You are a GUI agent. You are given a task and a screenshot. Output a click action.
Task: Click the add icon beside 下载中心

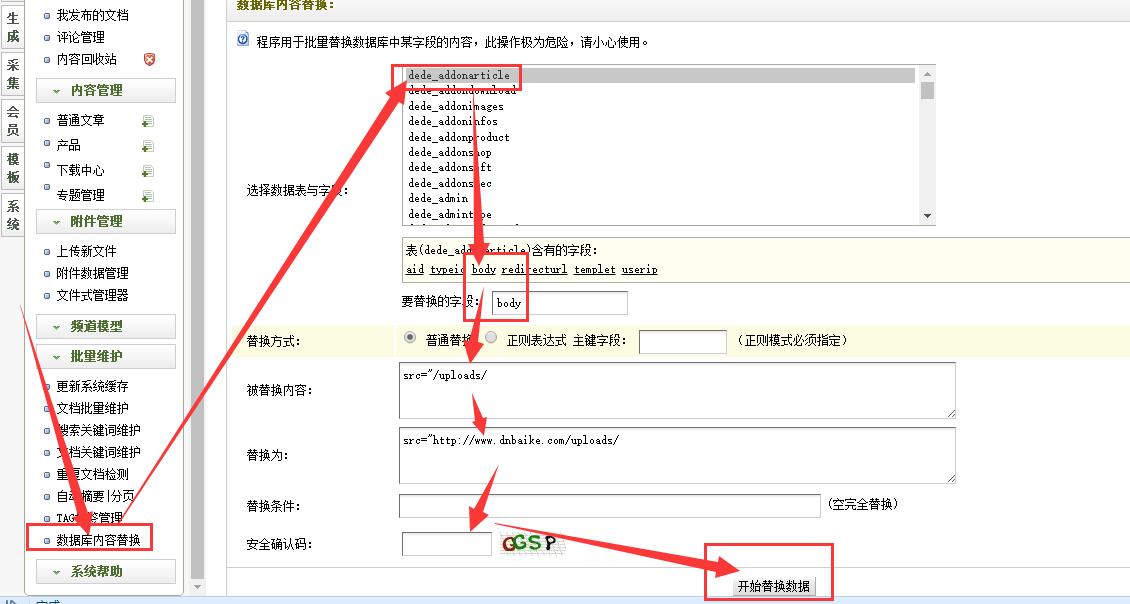148,171
